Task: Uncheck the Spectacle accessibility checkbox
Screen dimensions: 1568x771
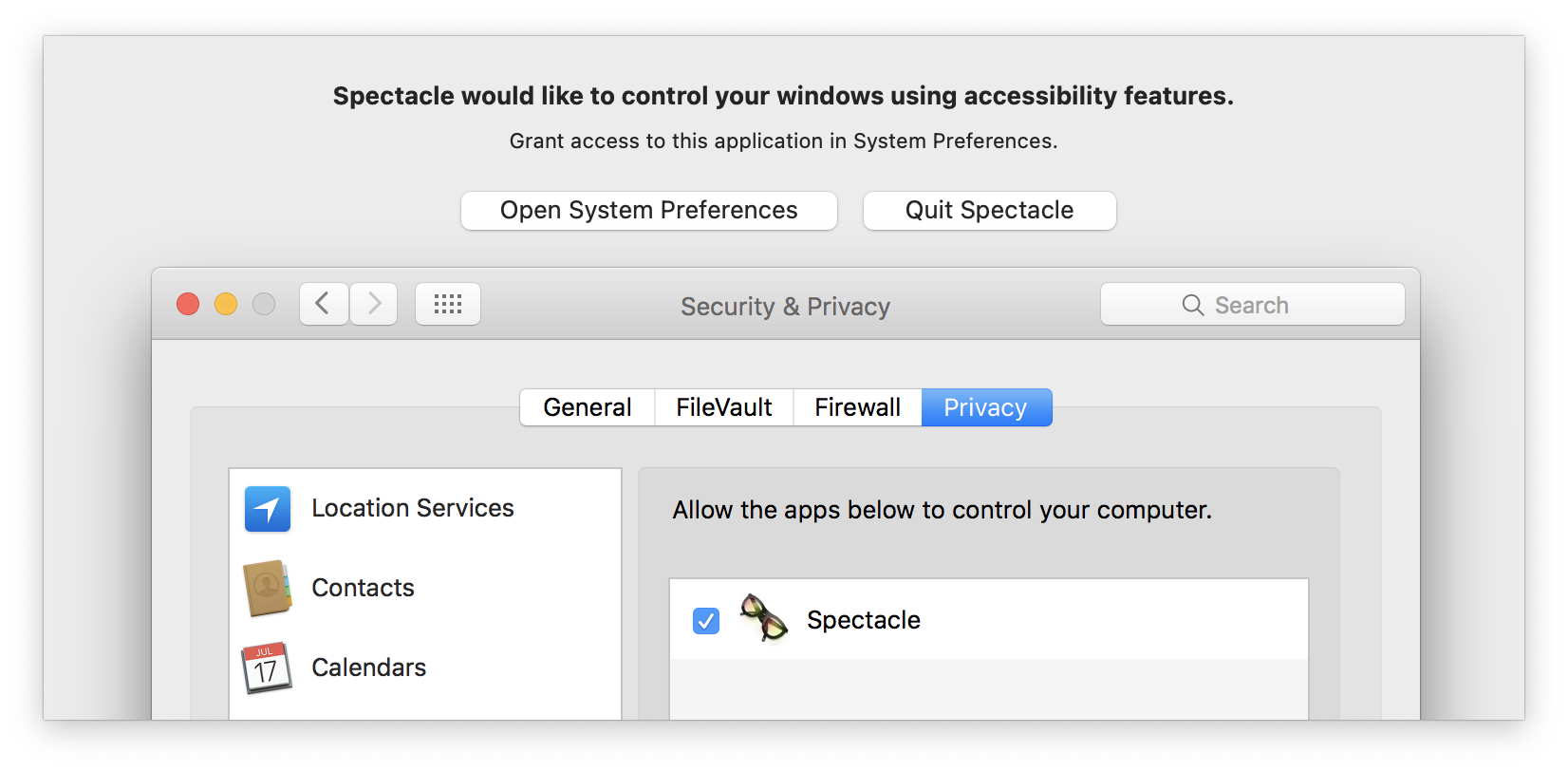Action: coord(706,621)
